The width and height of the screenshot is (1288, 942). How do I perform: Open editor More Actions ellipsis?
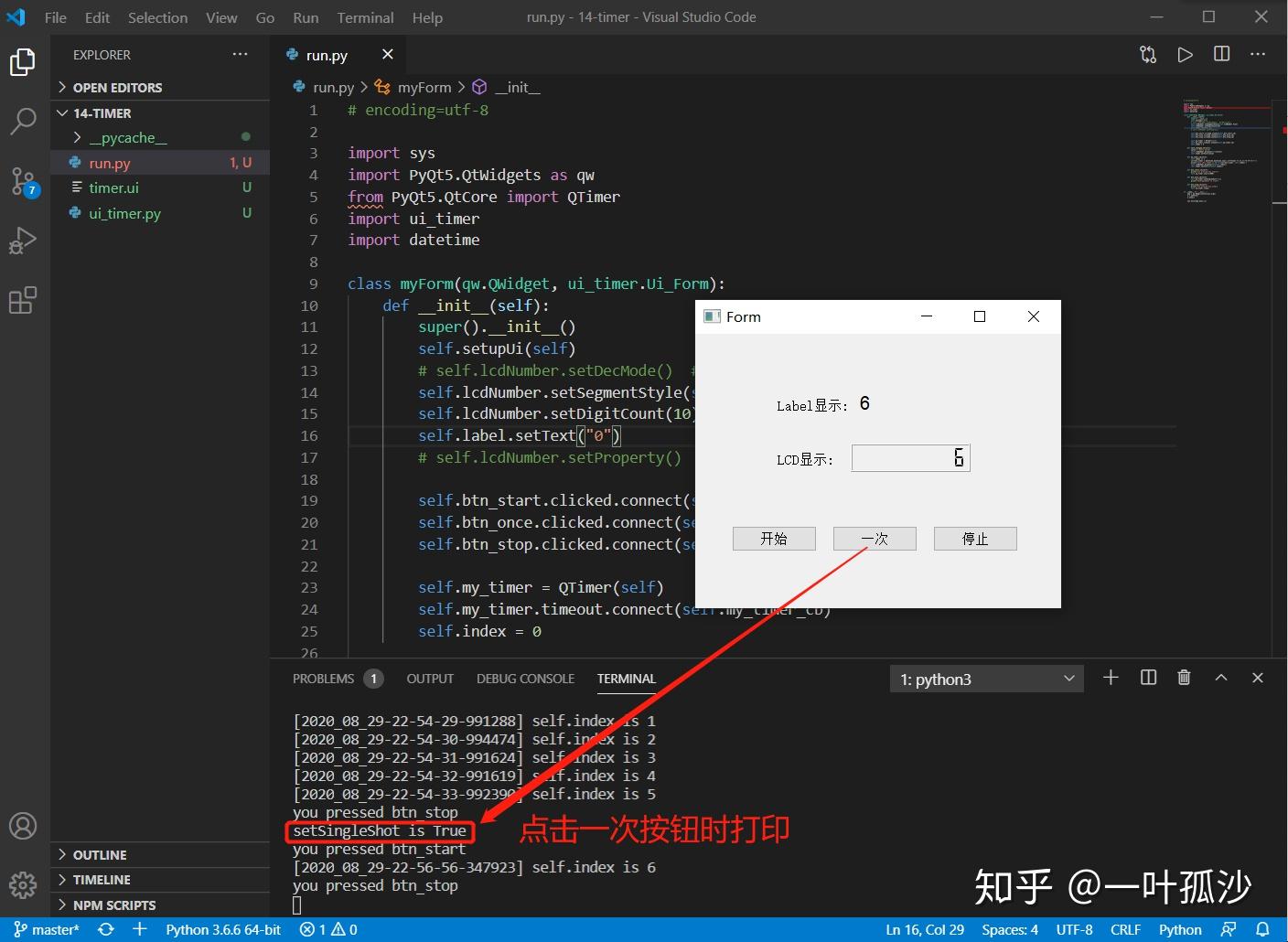click(x=1258, y=55)
